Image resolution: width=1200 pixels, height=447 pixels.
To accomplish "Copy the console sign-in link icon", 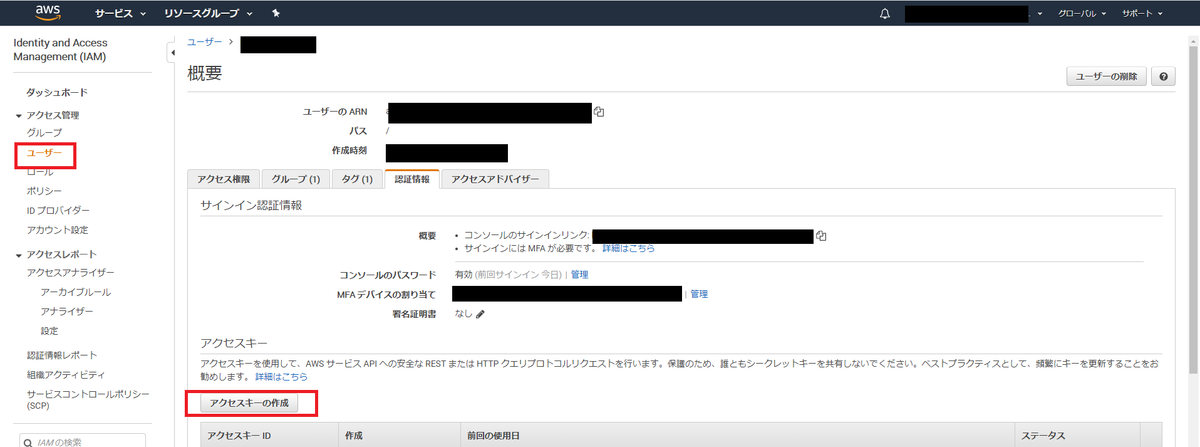I will (821, 236).
